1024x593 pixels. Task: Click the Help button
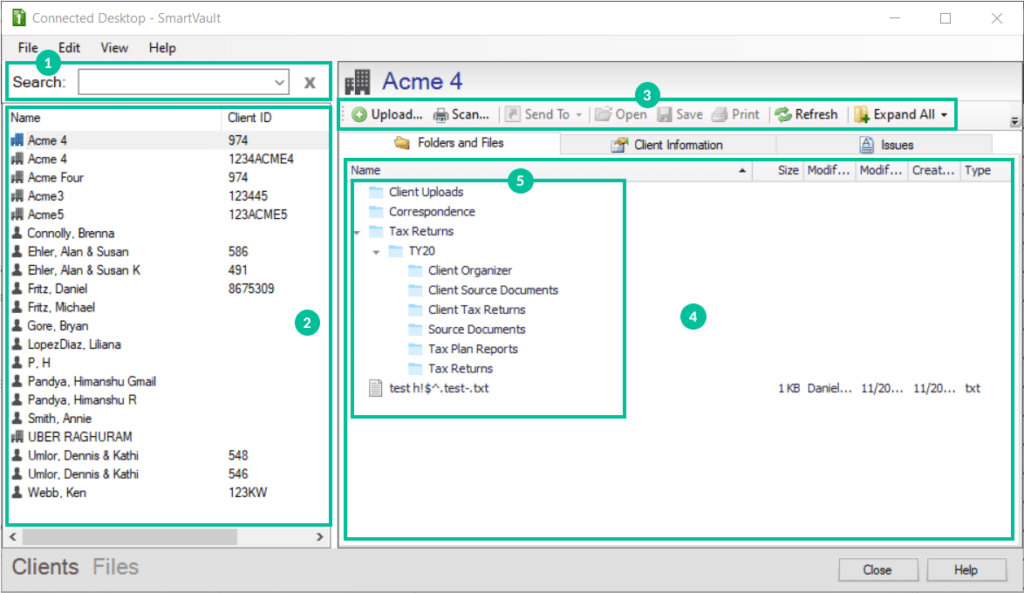965,569
